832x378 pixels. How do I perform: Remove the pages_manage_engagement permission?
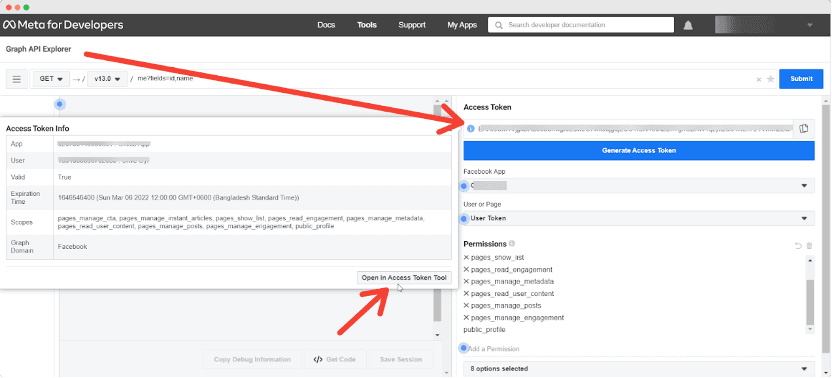[x=466, y=317]
